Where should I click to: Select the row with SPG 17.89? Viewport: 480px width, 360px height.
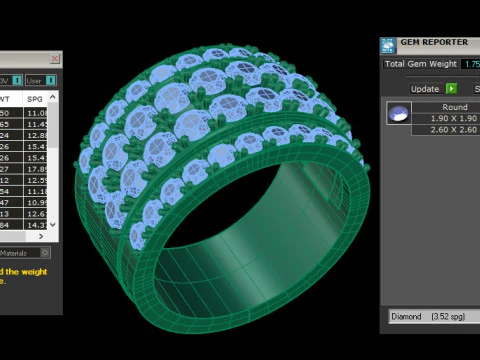point(23,169)
